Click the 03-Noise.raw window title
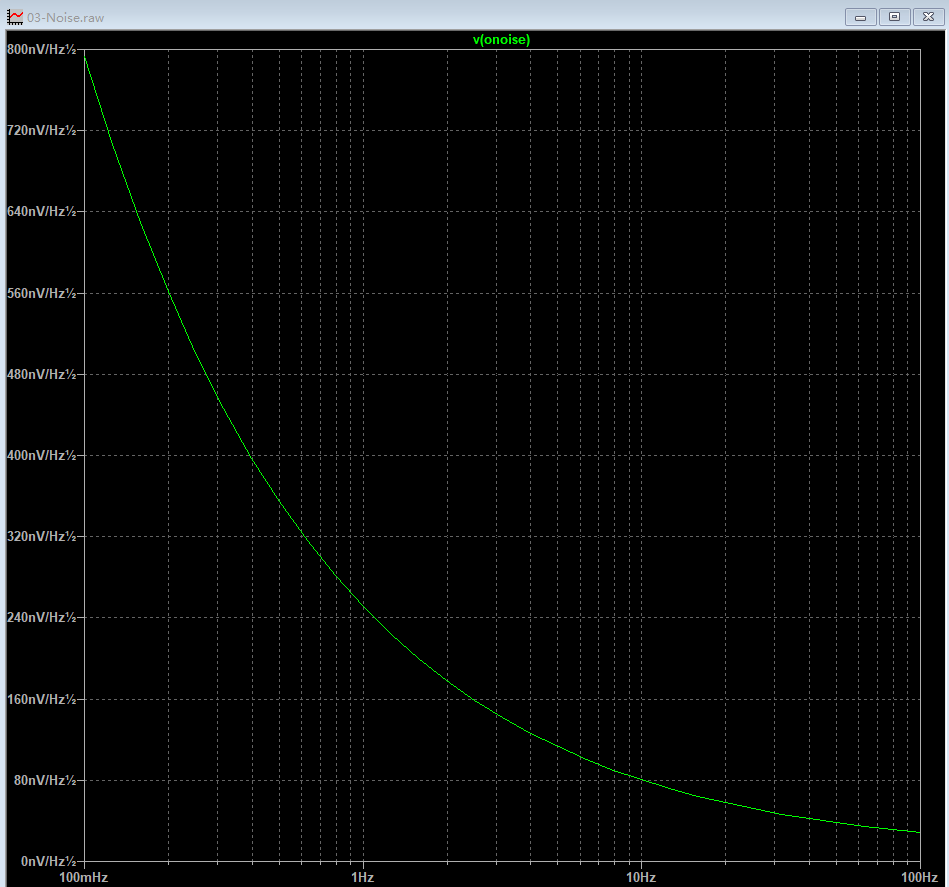The width and height of the screenshot is (949, 887). [65, 18]
